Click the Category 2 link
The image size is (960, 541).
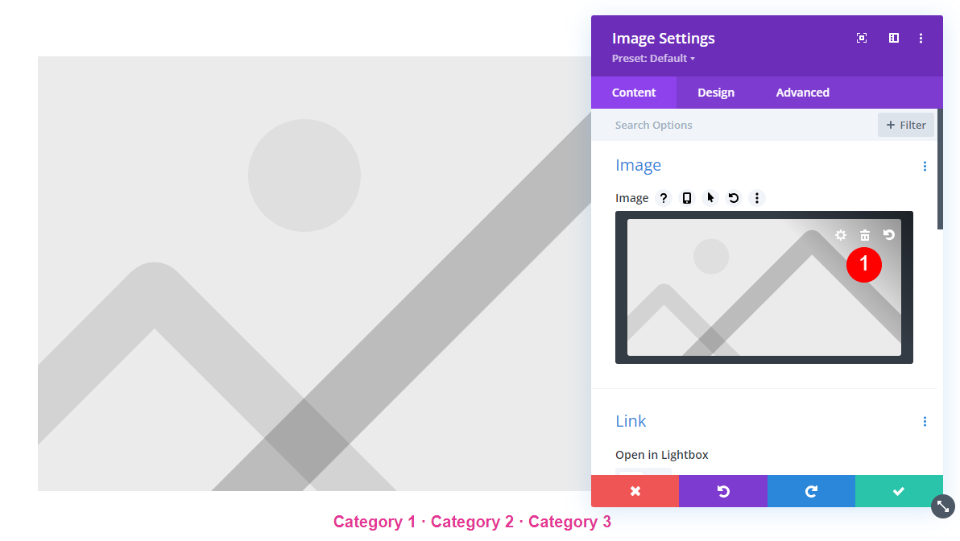[x=472, y=521]
